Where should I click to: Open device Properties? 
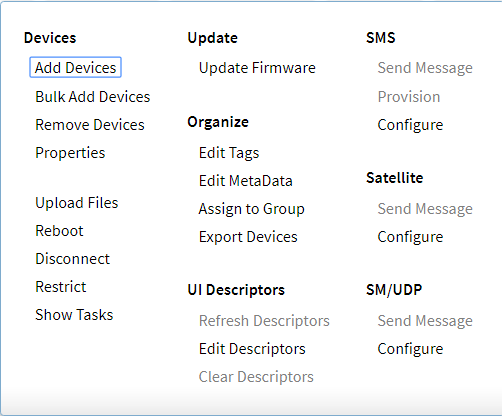click(x=70, y=153)
